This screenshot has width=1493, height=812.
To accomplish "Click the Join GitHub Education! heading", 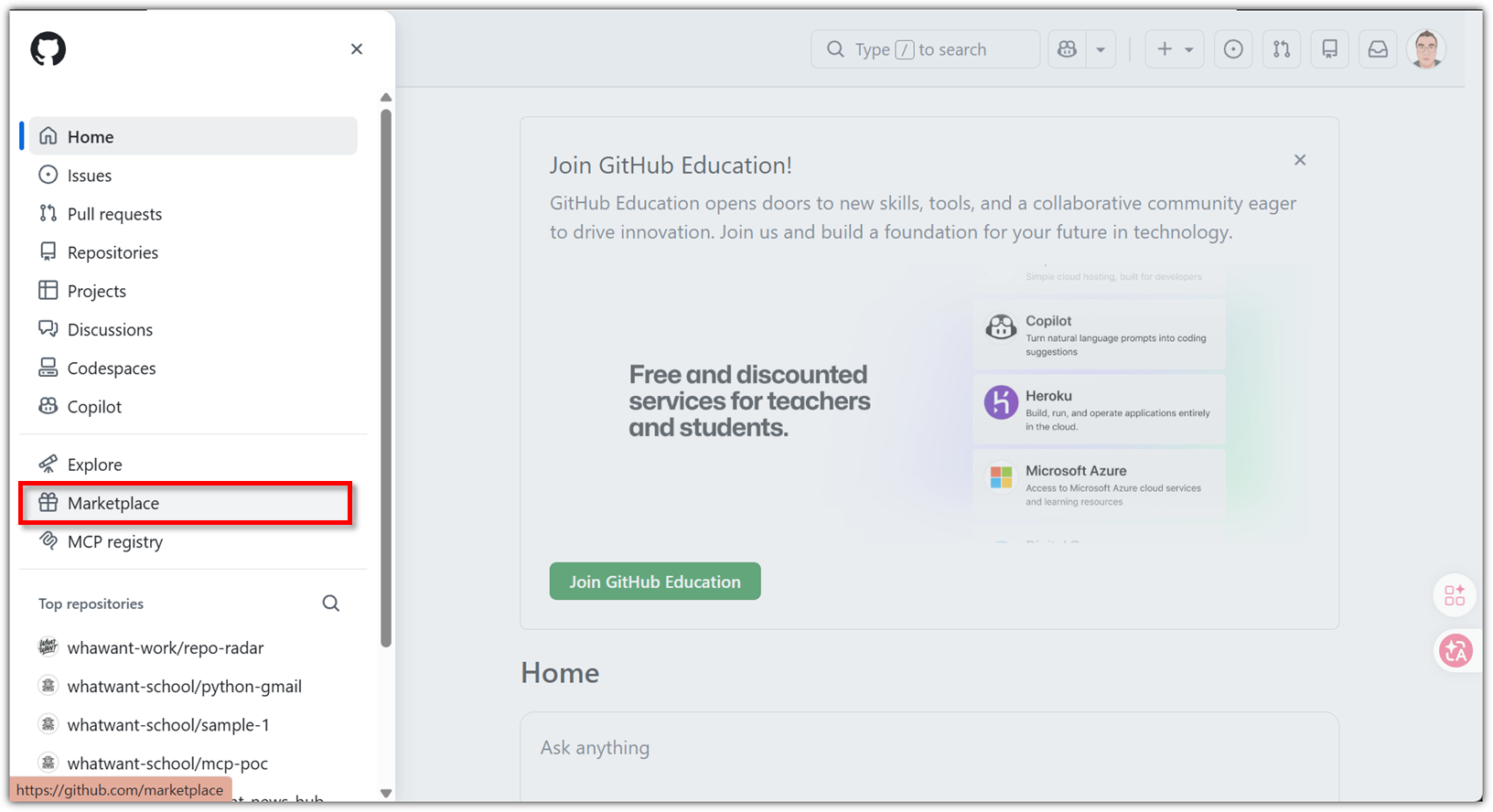I will tap(671, 166).
